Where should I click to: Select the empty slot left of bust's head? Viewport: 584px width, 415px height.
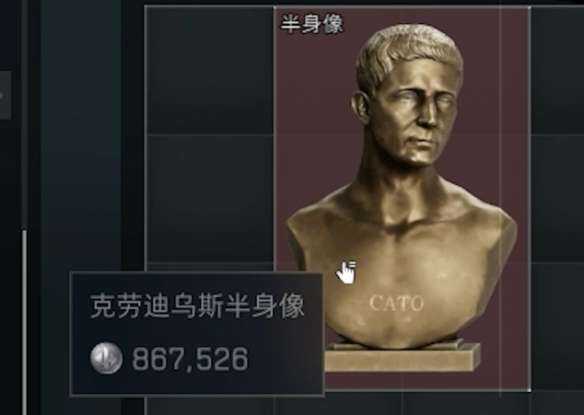coord(209,70)
